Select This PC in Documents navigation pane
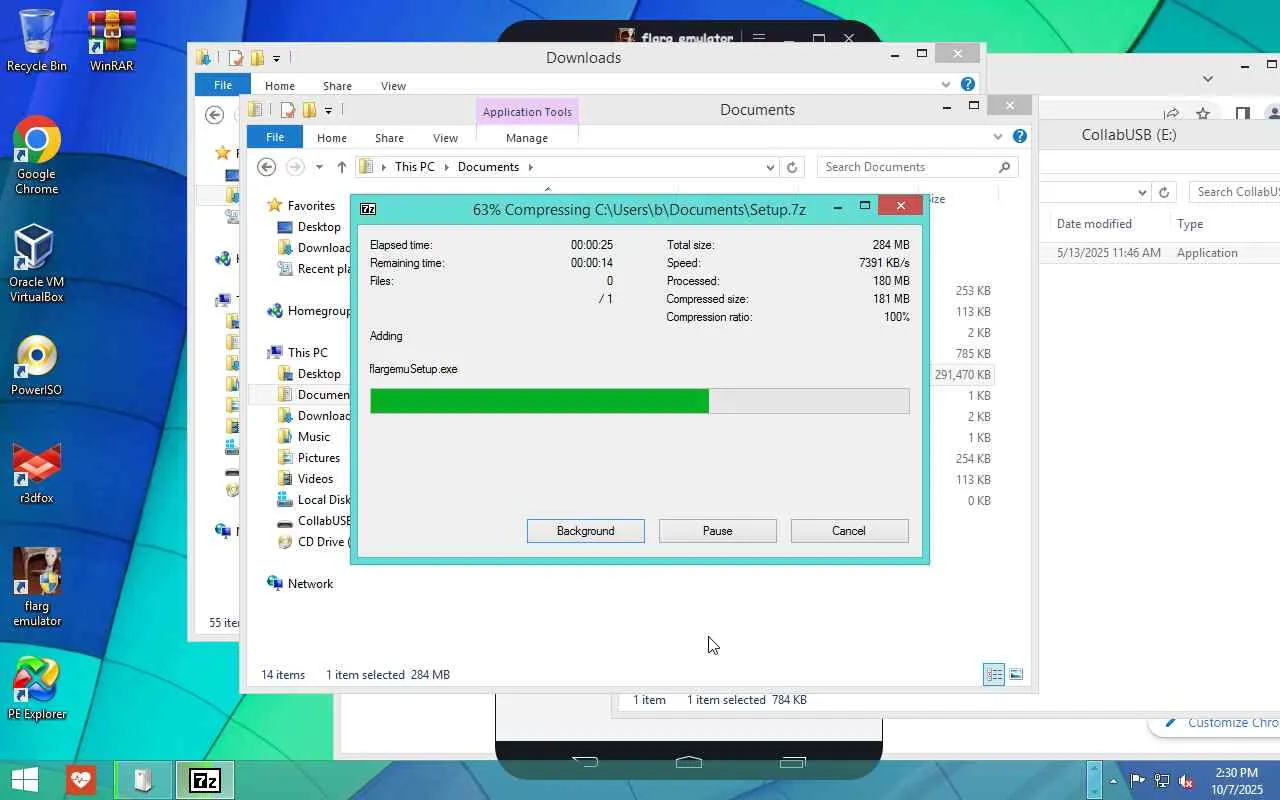This screenshot has height=800, width=1280. (307, 353)
